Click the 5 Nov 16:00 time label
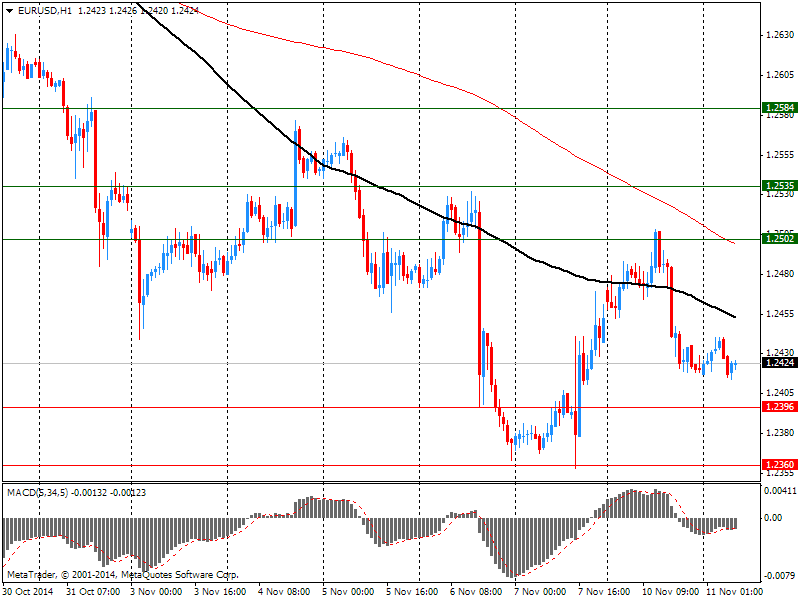The width and height of the screenshot is (800, 600). pos(412,592)
